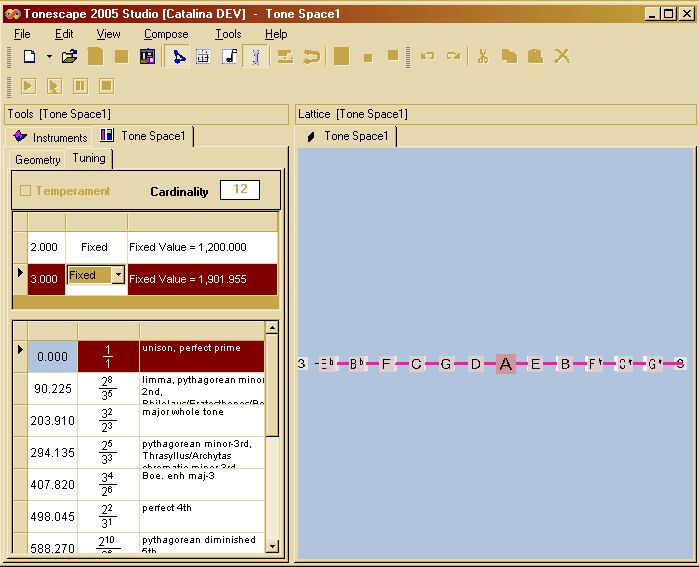Click the B-flat node in the lattice
Viewport: 699px width, 567px height.
coord(356,364)
